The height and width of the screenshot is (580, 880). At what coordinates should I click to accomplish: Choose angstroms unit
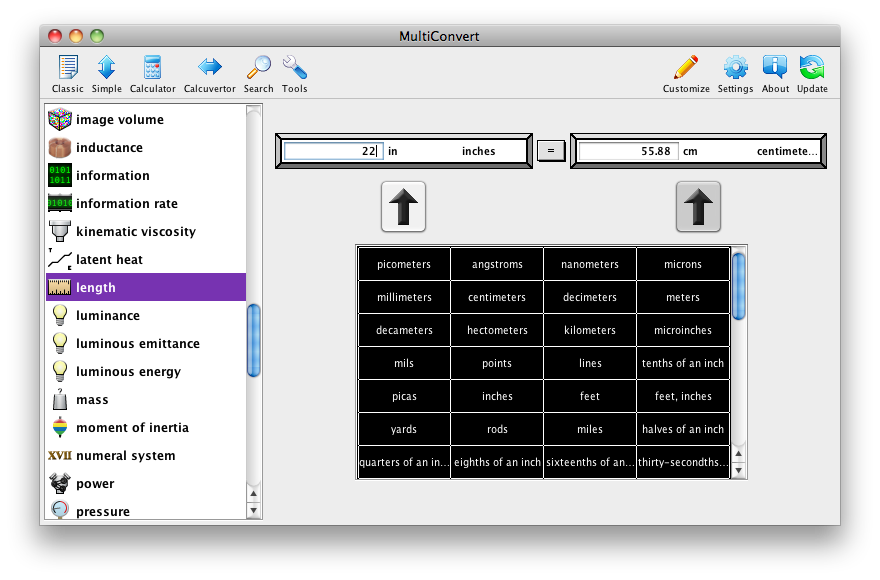[497, 264]
